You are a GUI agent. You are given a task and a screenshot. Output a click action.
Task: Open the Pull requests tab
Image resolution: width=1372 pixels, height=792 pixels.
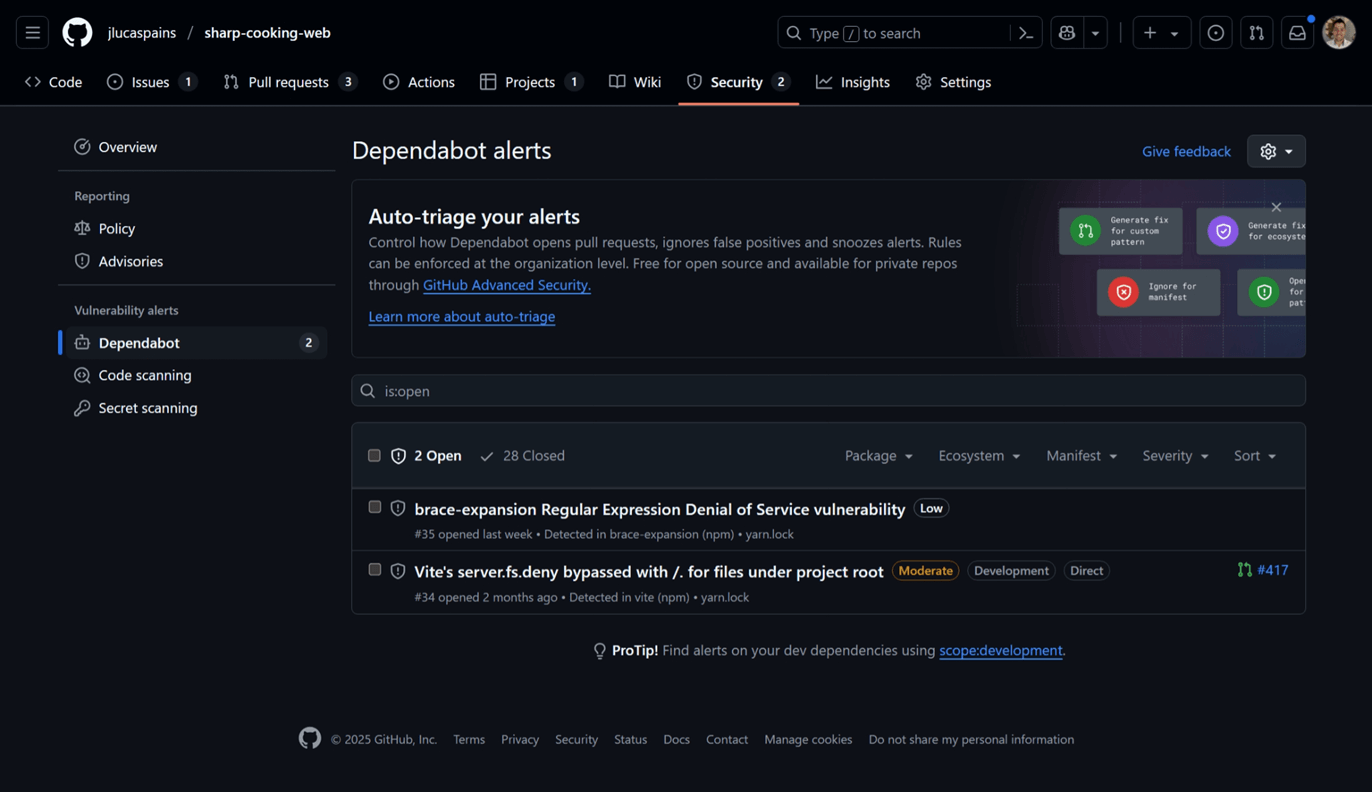pos(290,82)
